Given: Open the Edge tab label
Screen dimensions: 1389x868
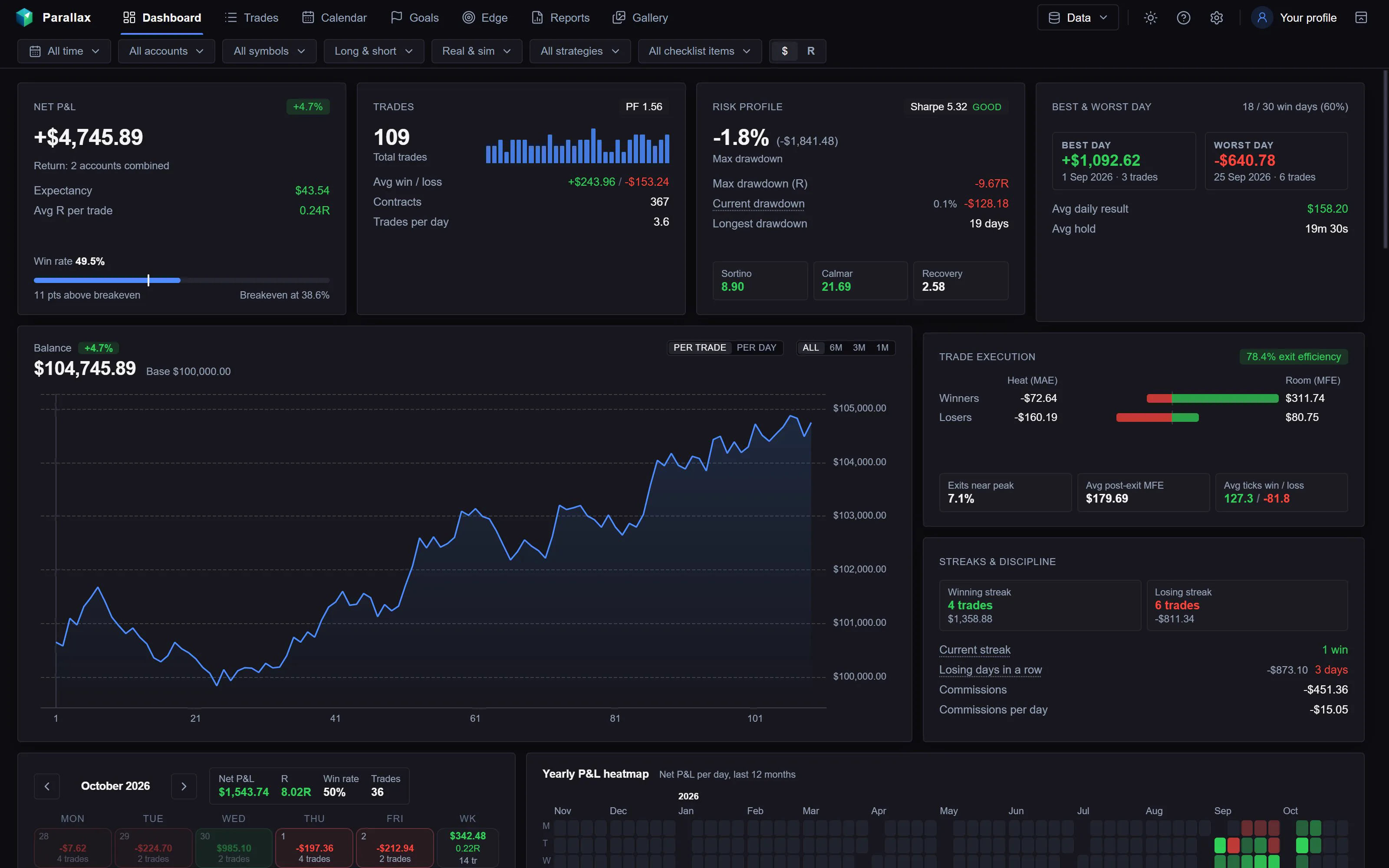Looking at the screenshot, I should coord(494,18).
